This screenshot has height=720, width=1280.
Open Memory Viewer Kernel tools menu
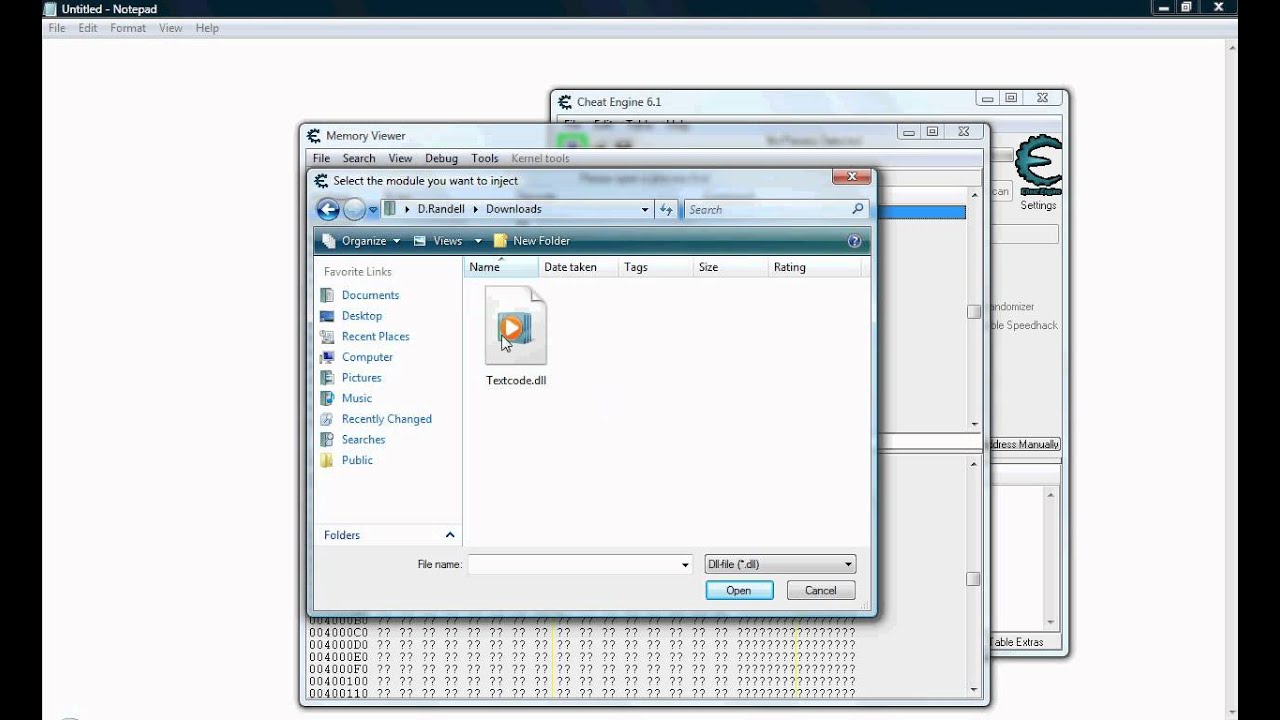click(540, 158)
